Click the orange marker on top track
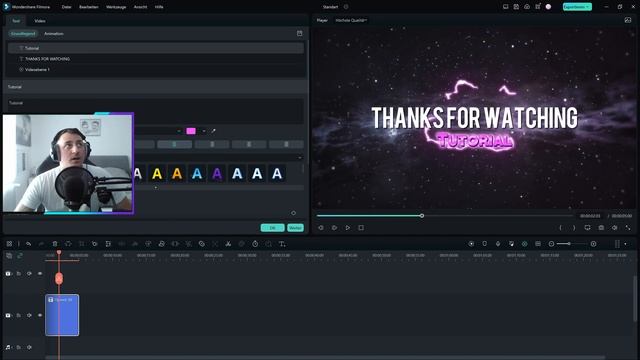Image resolution: width=640 pixels, height=360 pixels. pyautogui.click(x=59, y=278)
